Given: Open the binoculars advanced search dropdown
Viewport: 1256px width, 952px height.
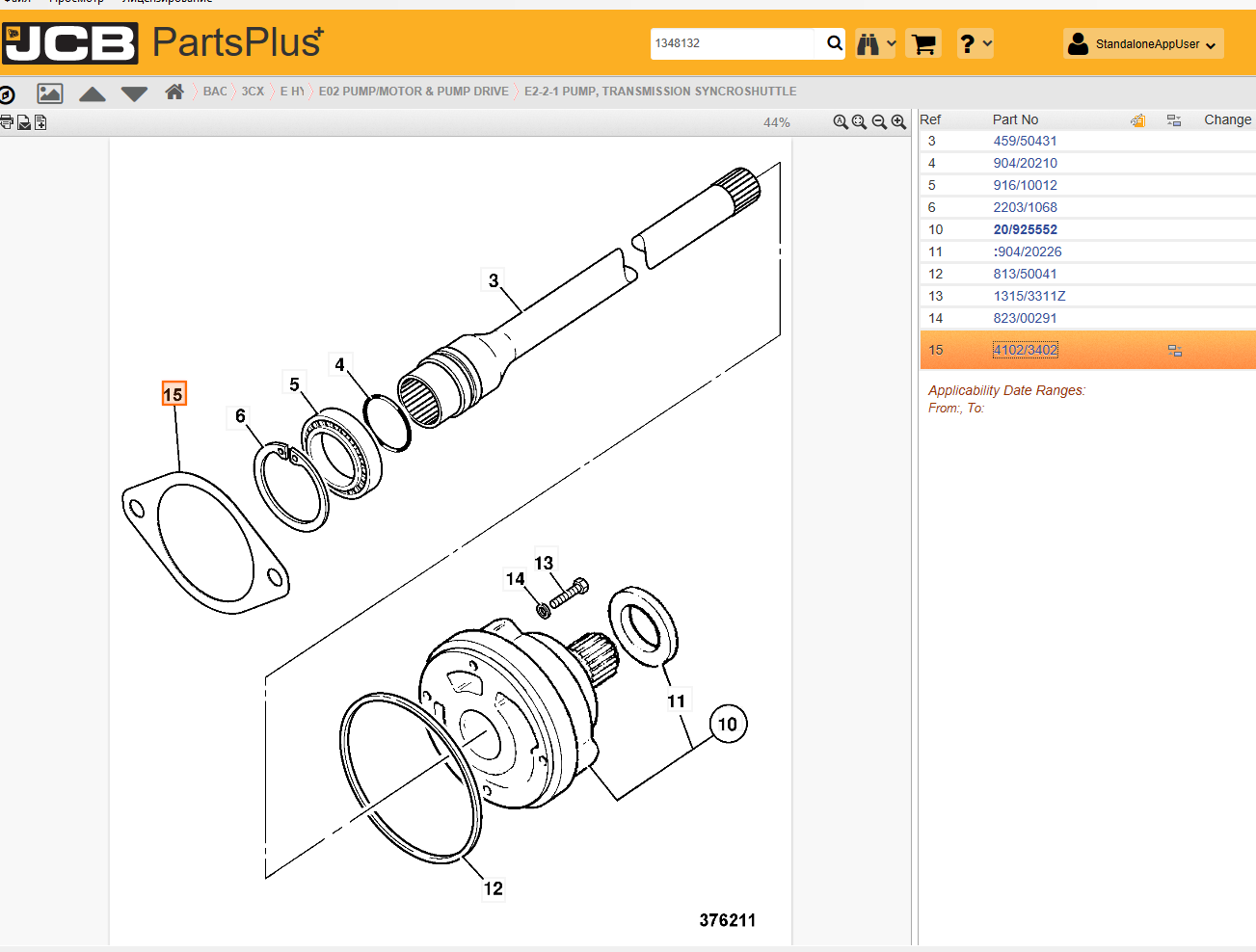Looking at the screenshot, I should (875, 44).
